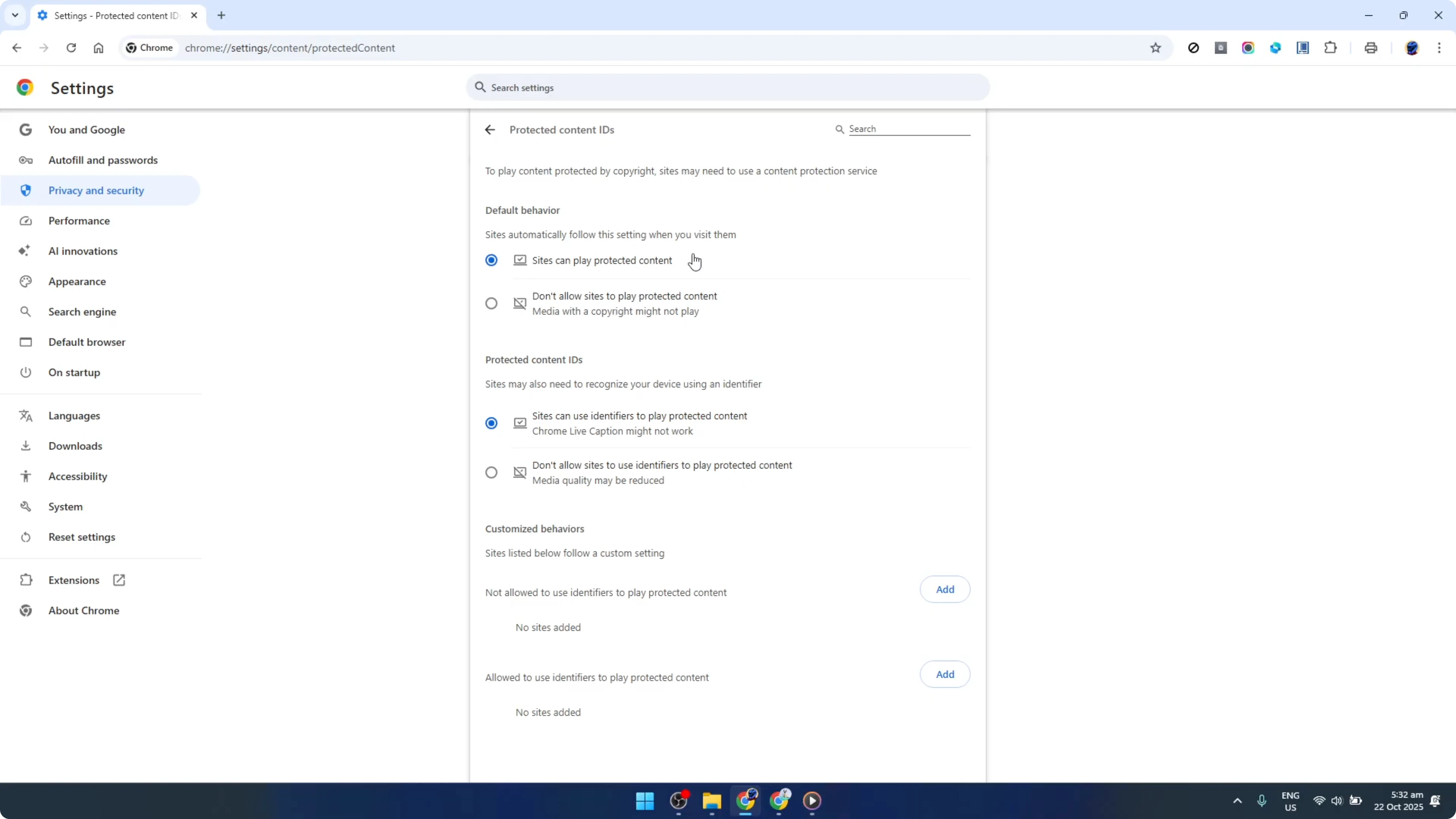1456x819 pixels.
Task: Choose "Don't allow sites to play protected content"
Action: click(x=491, y=303)
